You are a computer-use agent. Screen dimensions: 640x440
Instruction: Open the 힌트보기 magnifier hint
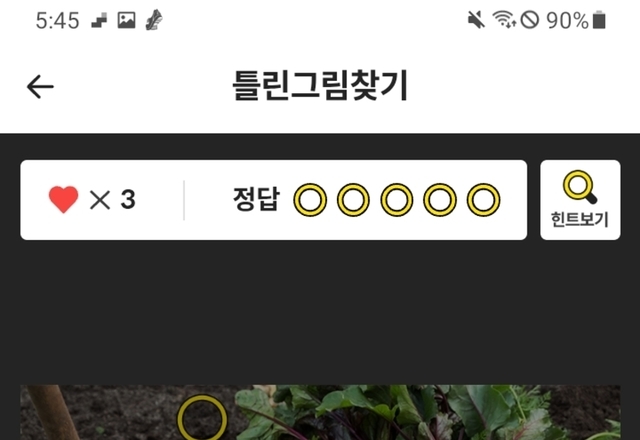pyautogui.click(x=580, y=200)
